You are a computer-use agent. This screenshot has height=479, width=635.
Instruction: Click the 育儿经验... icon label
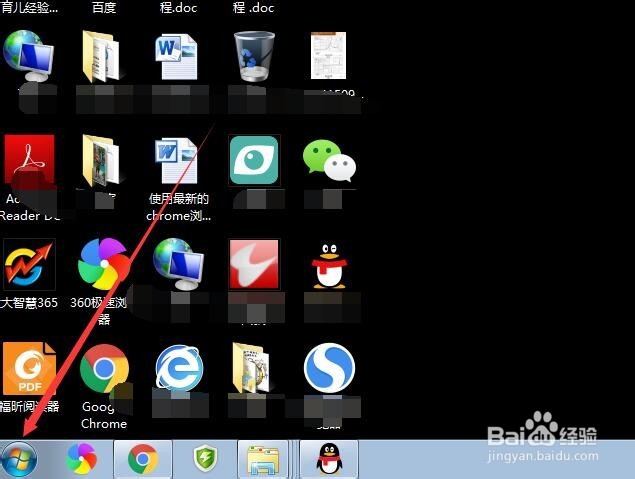click(29, 7)
